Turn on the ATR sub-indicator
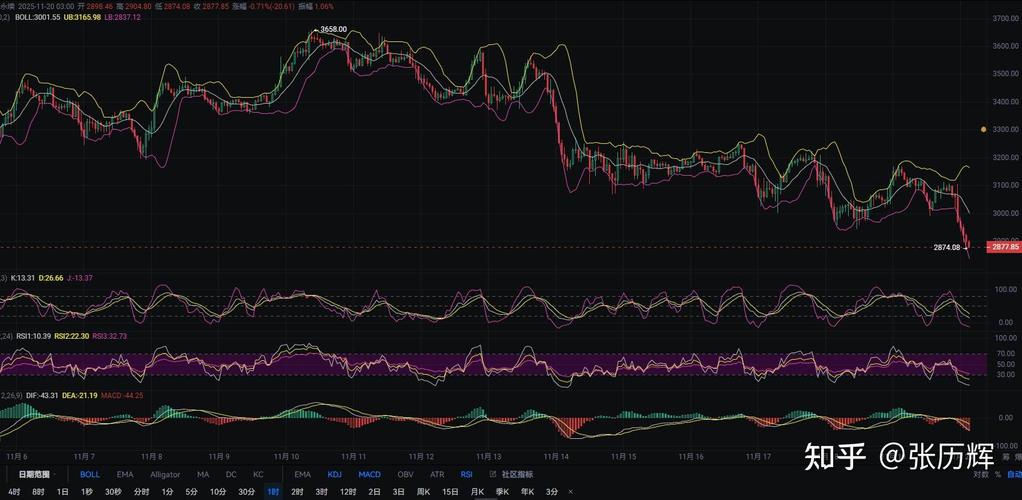This screenshot has height=500, width=1022. (437, 474)
